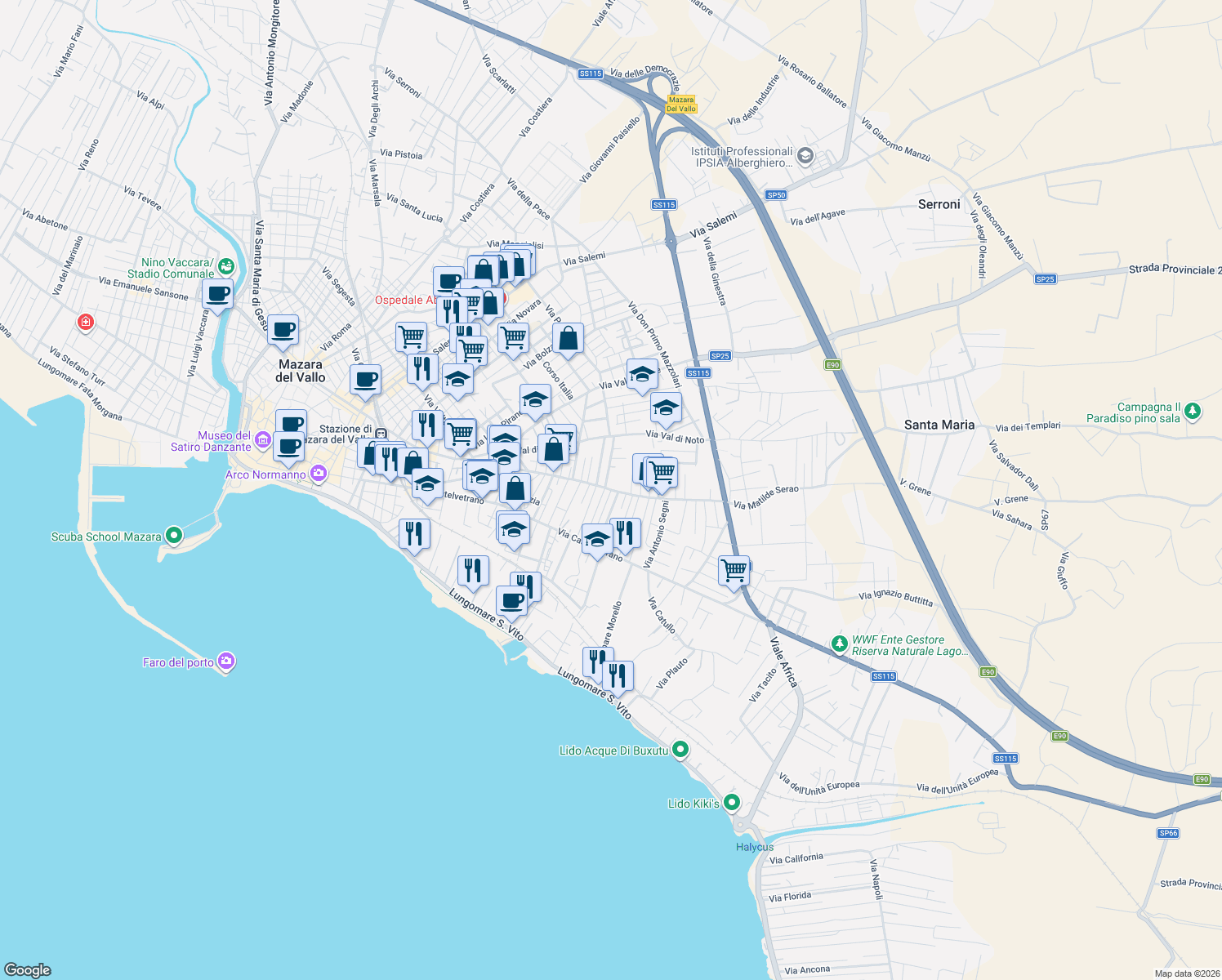Image resolution: width=1222 pixels, height=980 pixels.
Task: Select the cafe marker near Via Santa Maria di Gesù
Action: click(x=283, y=331)
